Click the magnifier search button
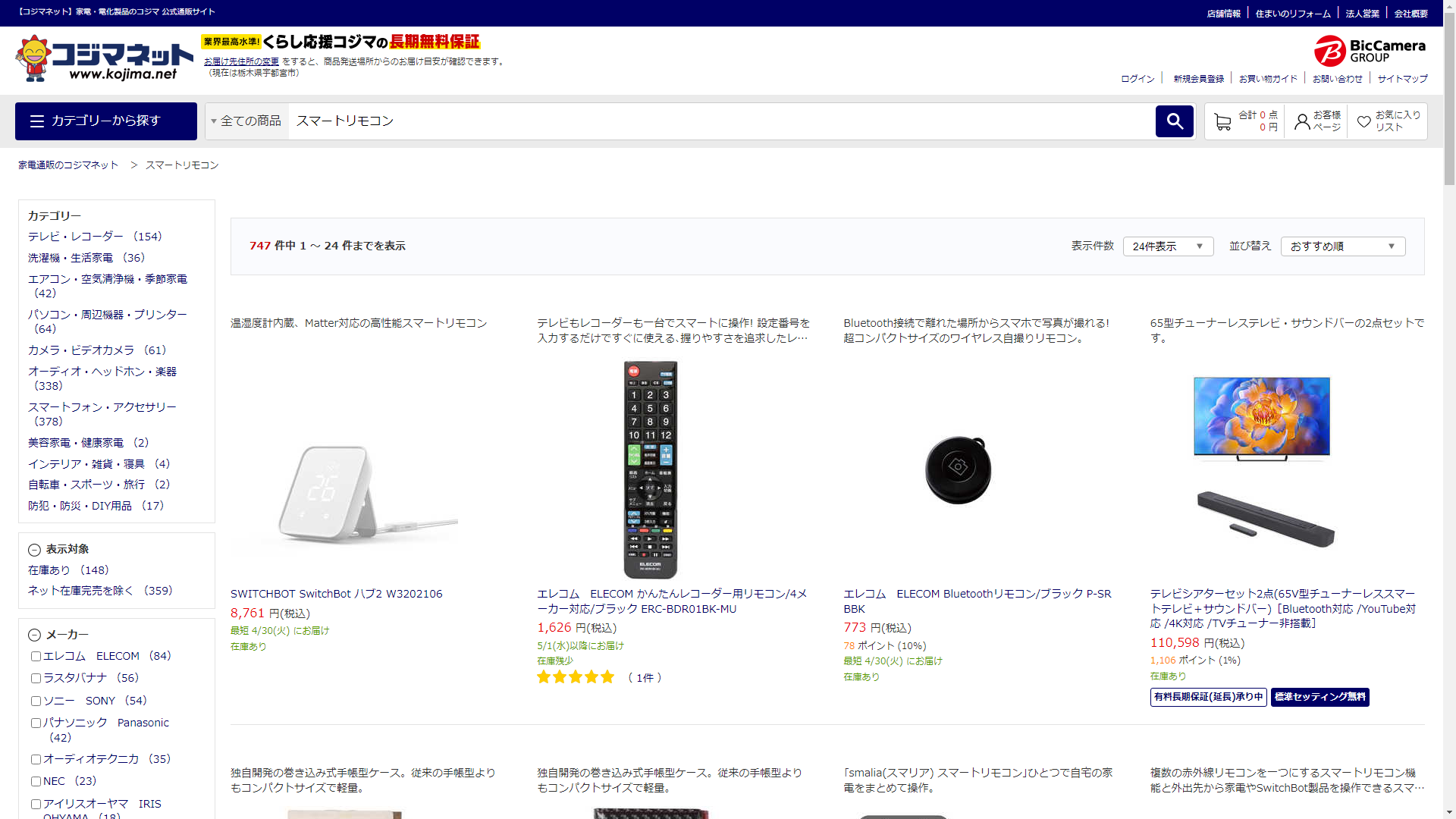Image resolution: width=1456 pixels, height=819 pixels. (x=1174, y=121)
